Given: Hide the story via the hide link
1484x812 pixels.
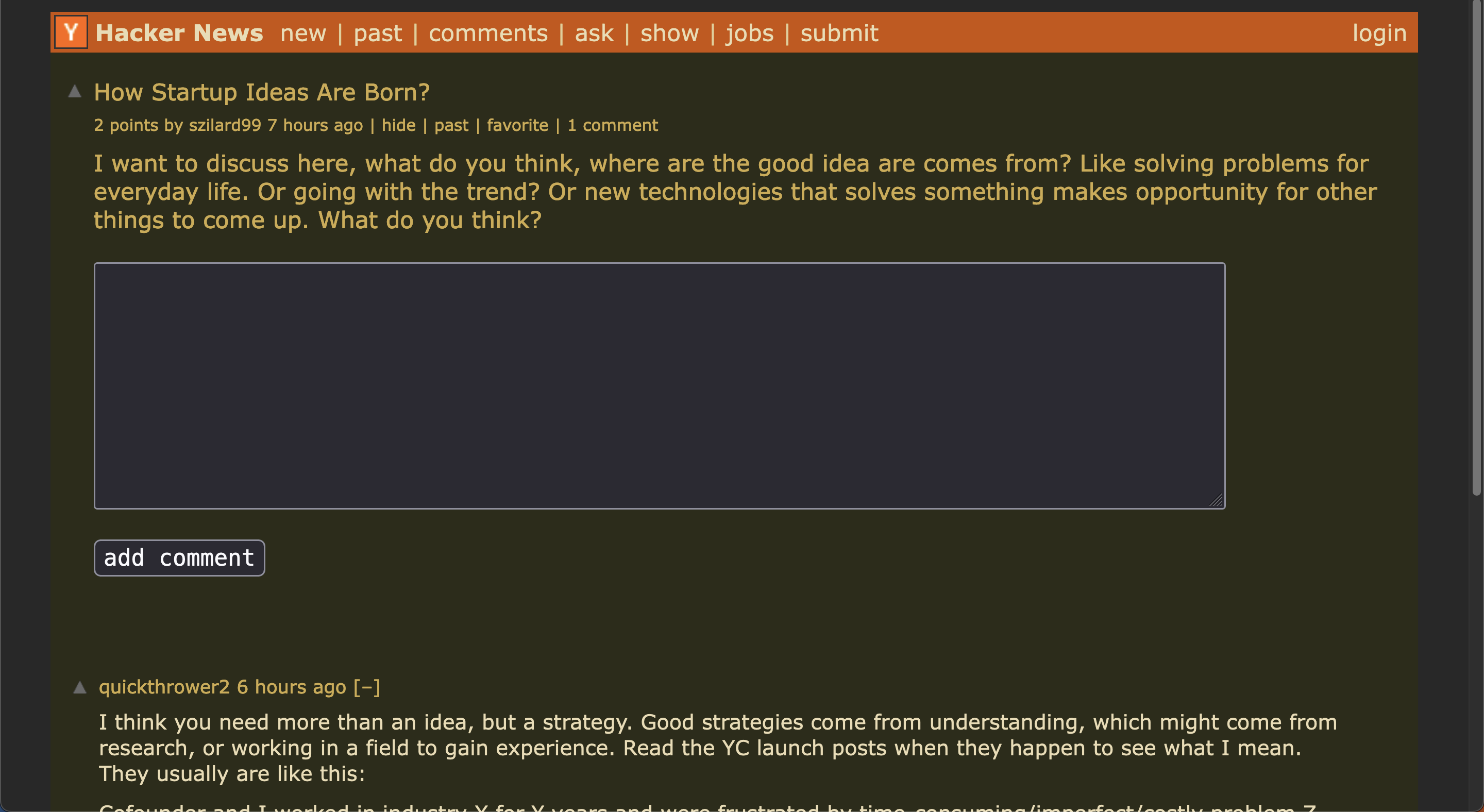Looking at the screenshot, I should [x=398, y=125].
